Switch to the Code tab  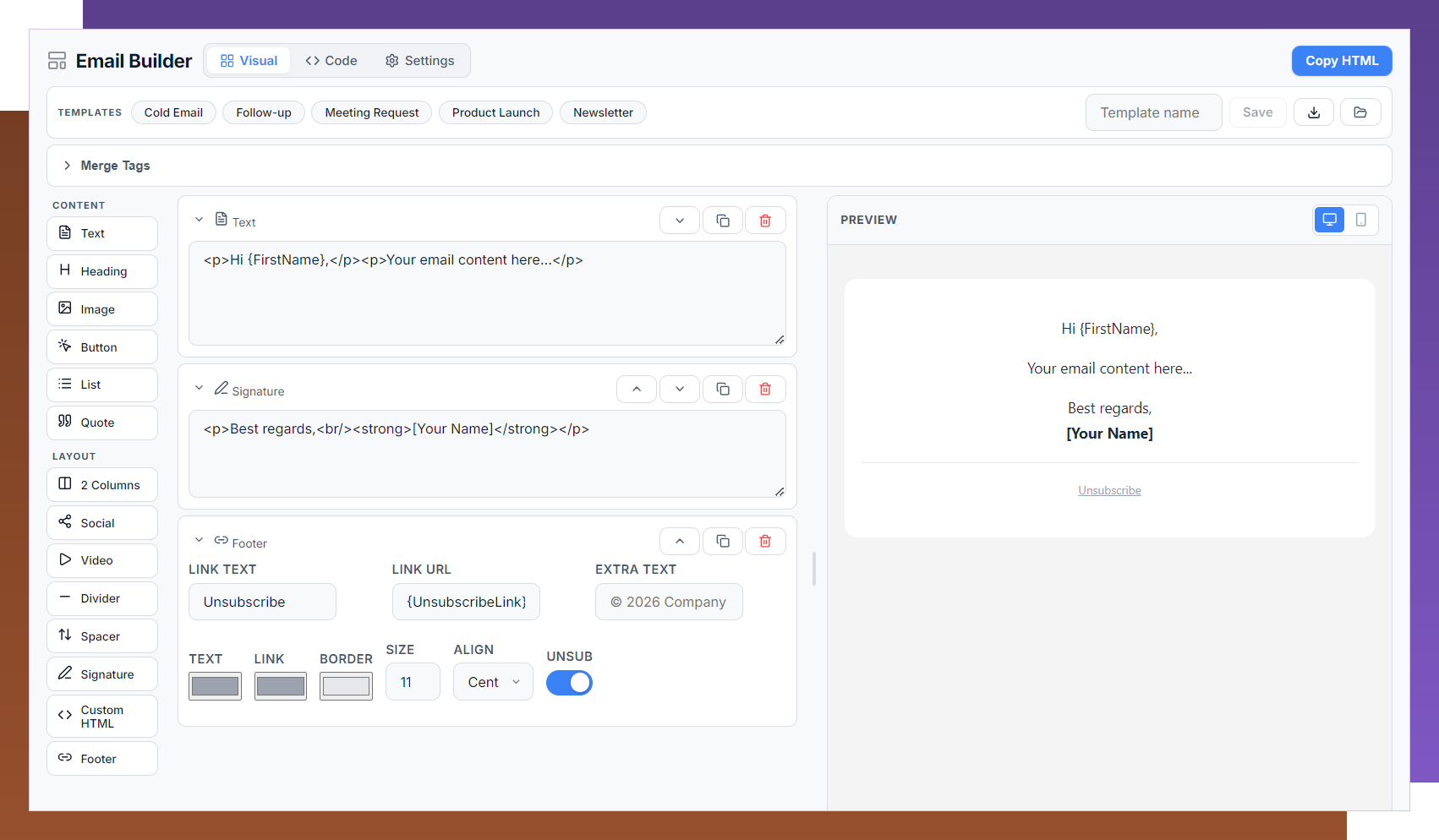pyautogui.click(x=331, y=60)
